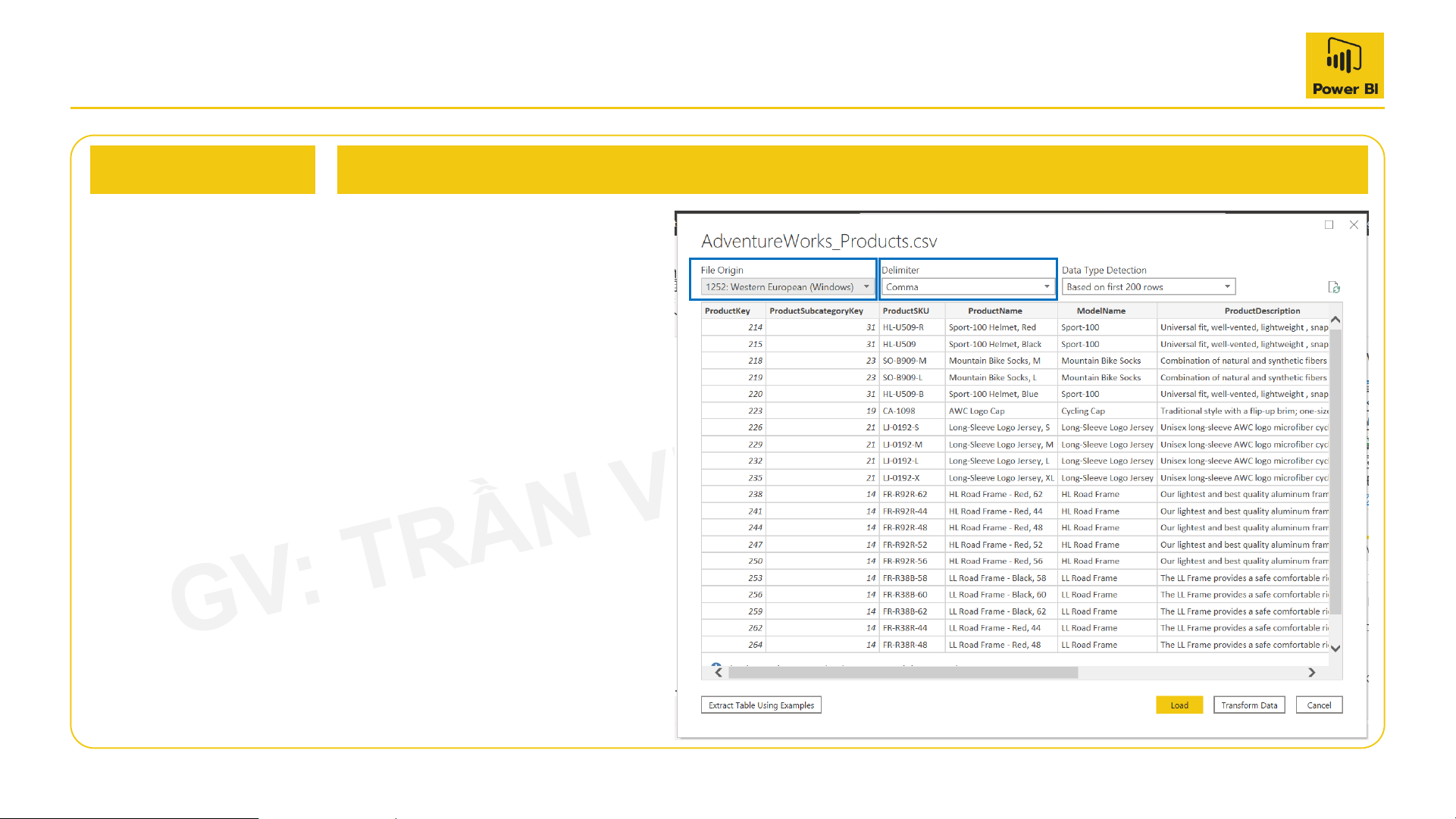Click the Power BI logo

1344,65
